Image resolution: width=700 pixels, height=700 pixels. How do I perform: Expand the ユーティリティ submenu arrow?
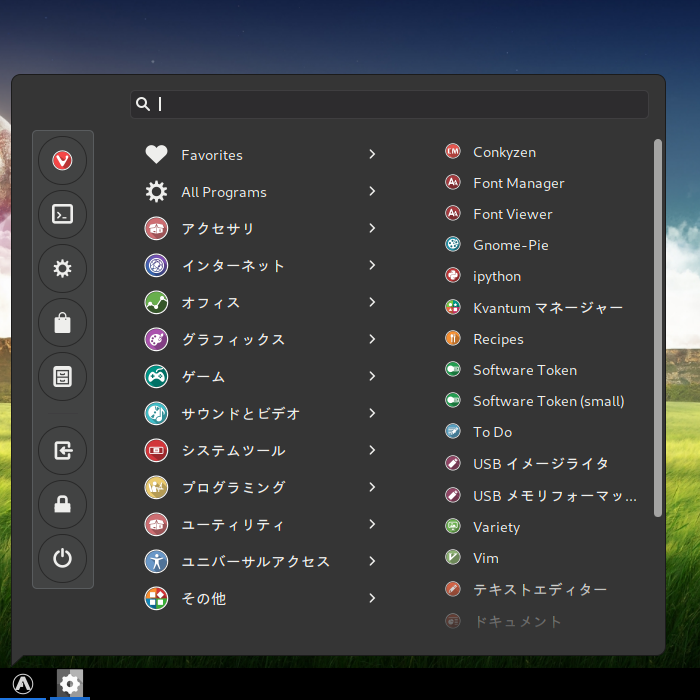point(372,525)
